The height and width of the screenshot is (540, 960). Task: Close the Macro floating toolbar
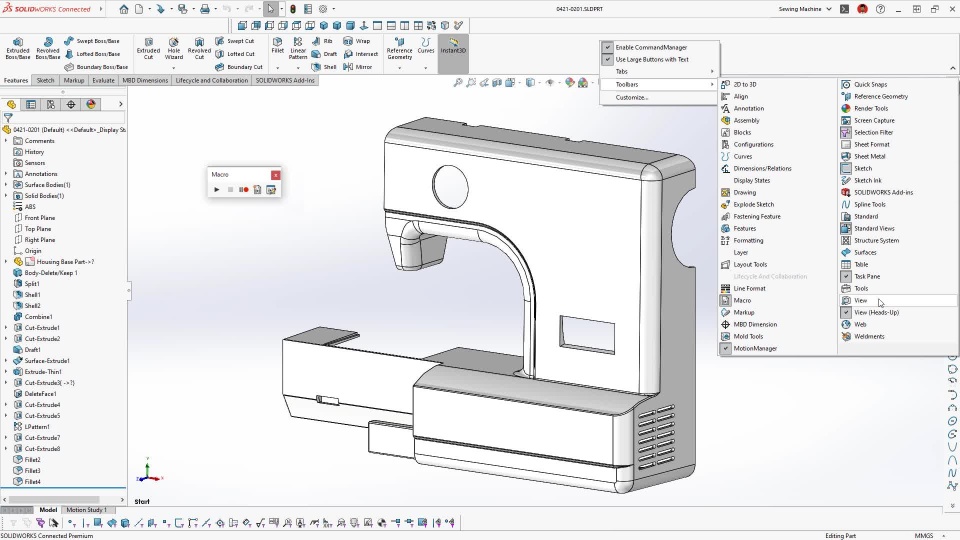coord(276,175)
